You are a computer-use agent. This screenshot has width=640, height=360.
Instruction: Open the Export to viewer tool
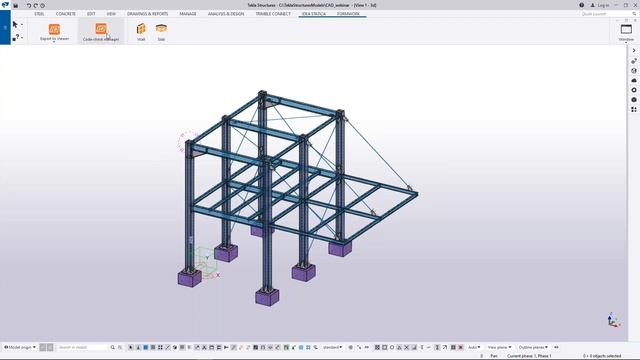point(54,32)
